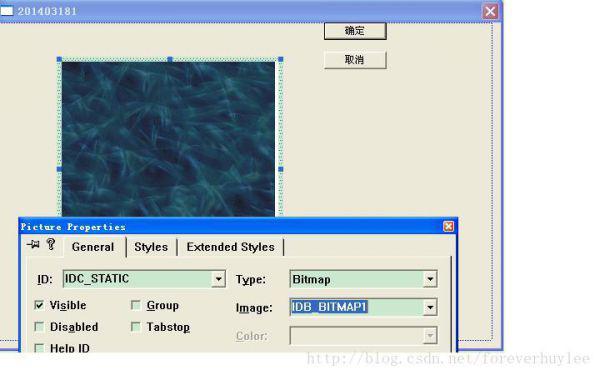
Task: Click the 确定 (OK) button
Action: (x=355, y=31)
